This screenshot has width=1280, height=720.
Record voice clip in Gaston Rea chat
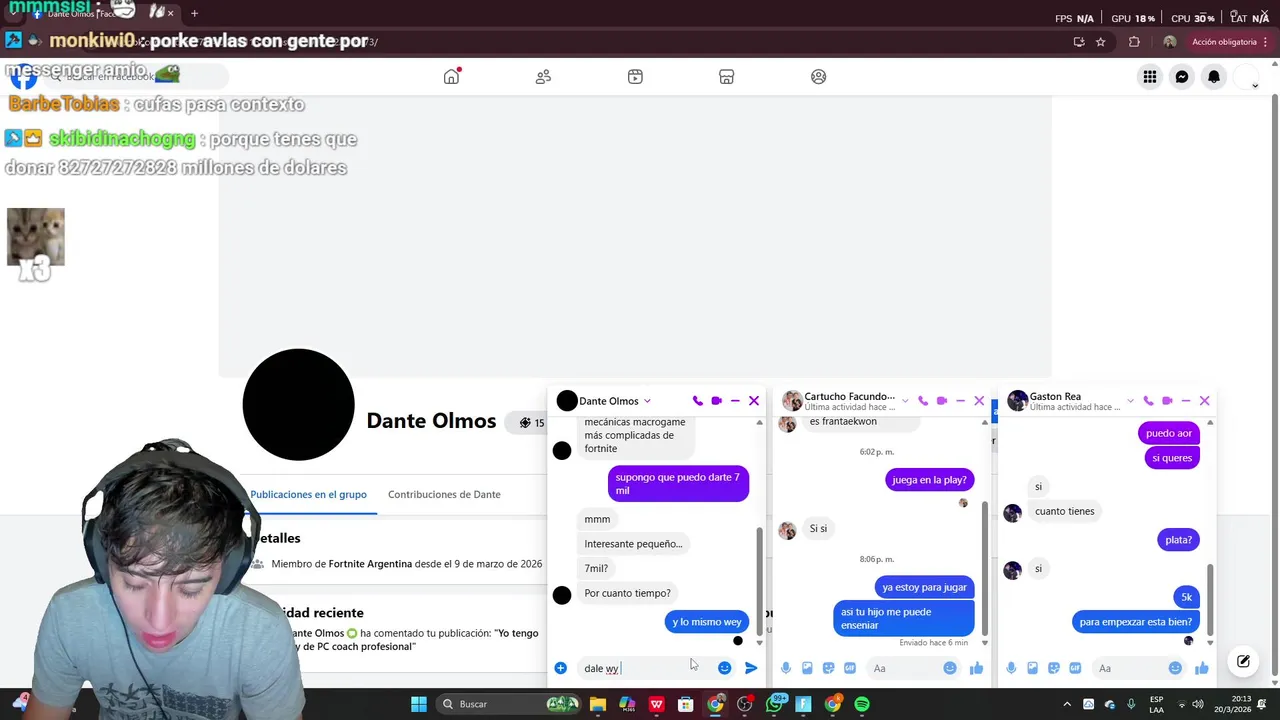pyautogui.click(x=1011, y=668)
